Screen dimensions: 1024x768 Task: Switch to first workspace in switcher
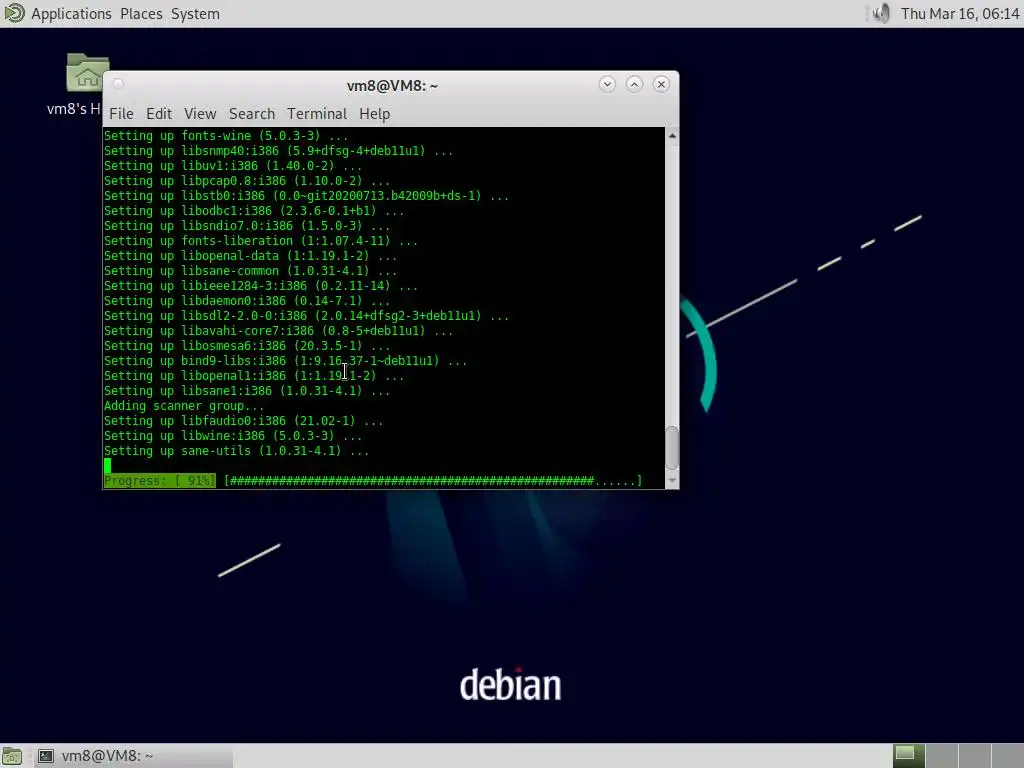908,756
